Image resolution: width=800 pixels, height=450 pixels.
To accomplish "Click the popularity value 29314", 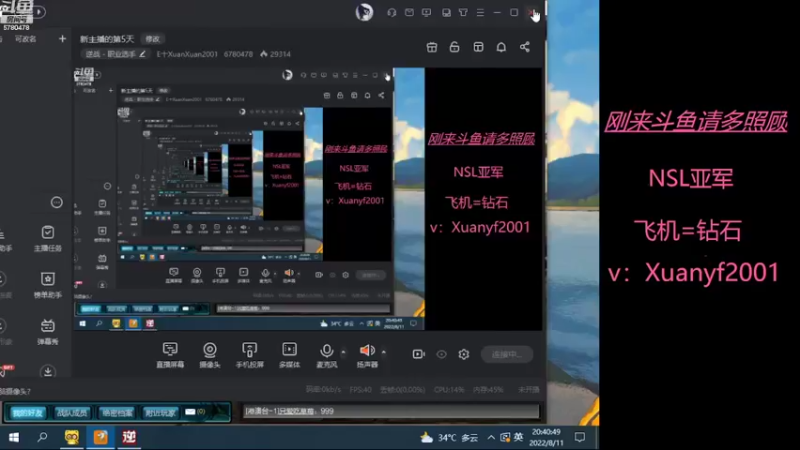I will [x=276, y=54].
